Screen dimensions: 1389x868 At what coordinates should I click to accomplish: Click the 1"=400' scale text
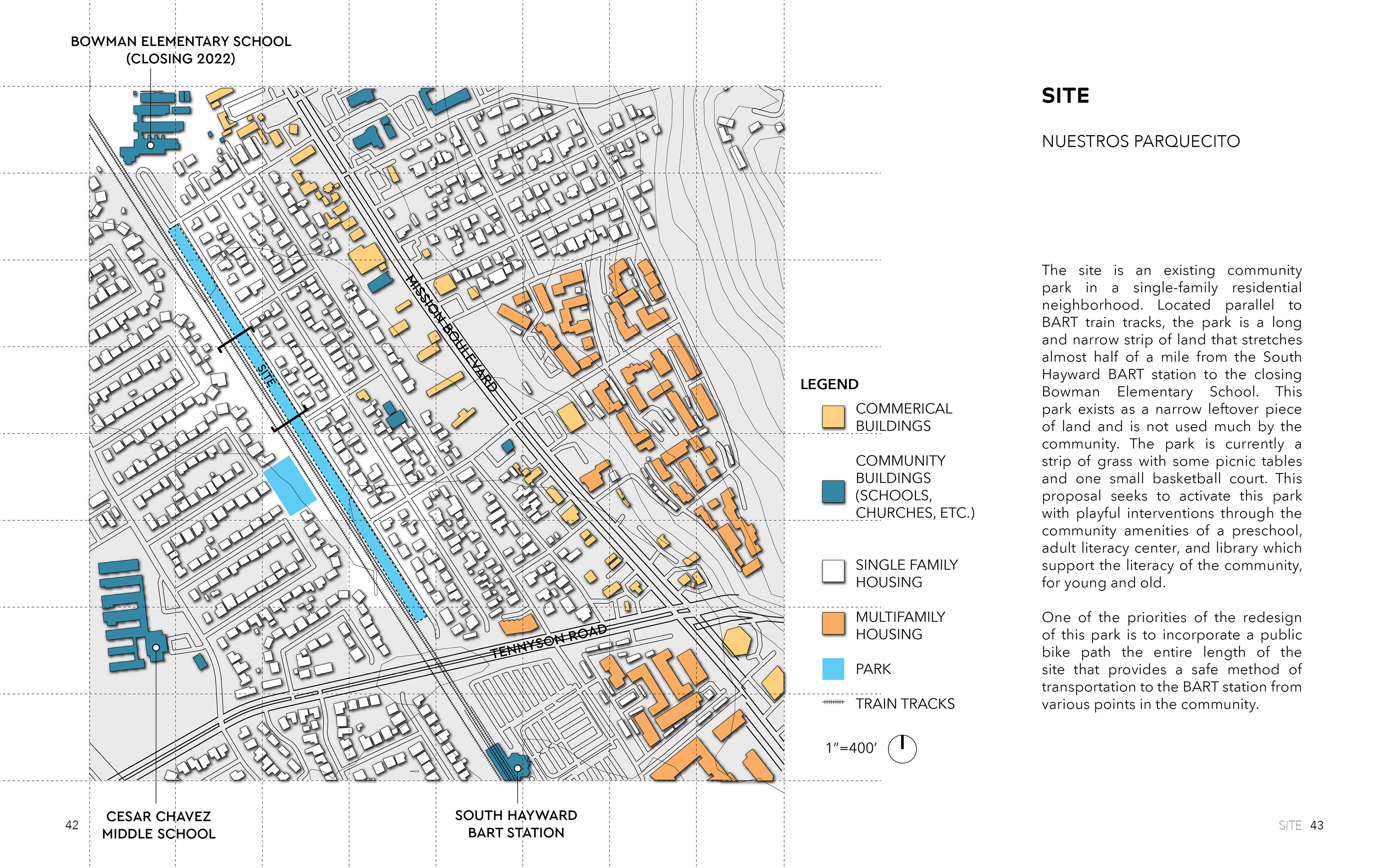pos(851,748)
